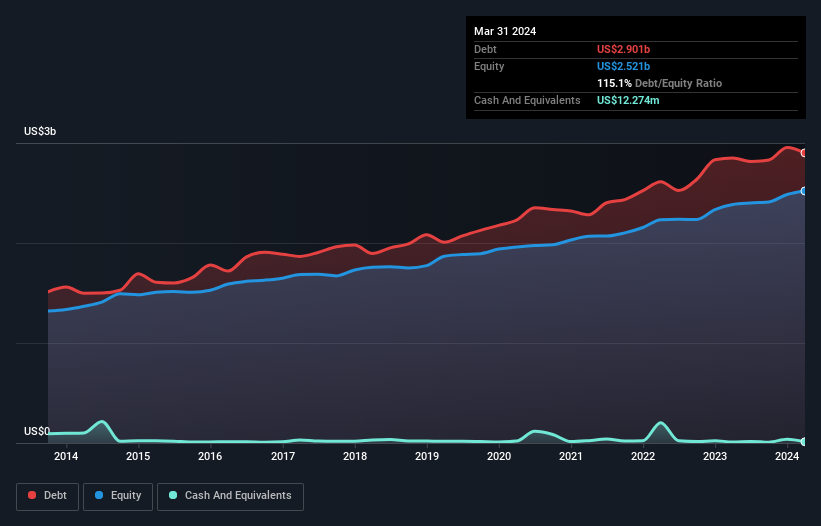821x526 pixels.
Task: Click the red Debt endpoint marker
Action: [804, 153]
